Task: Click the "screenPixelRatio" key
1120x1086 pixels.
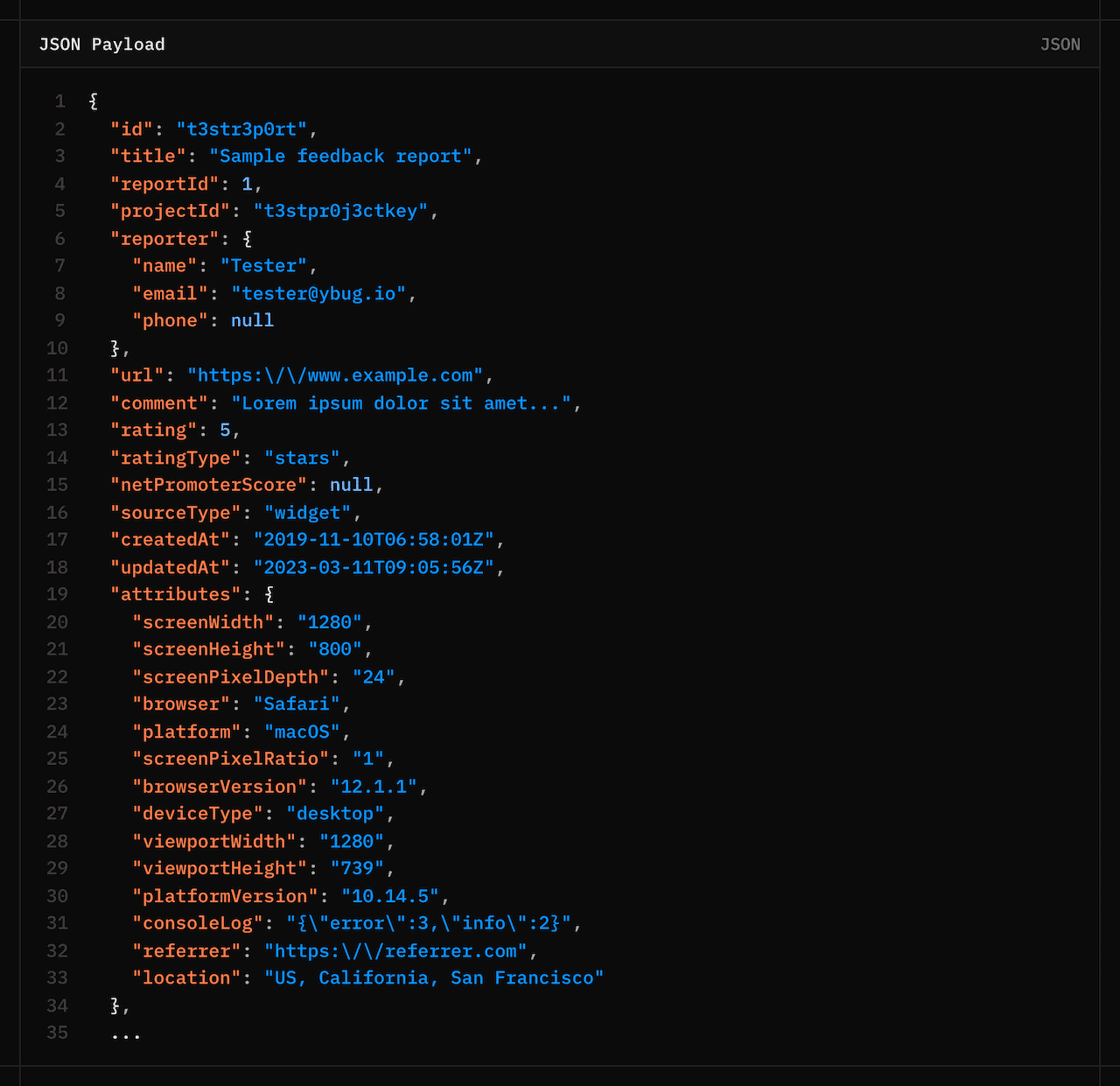Action: [231, 759]
